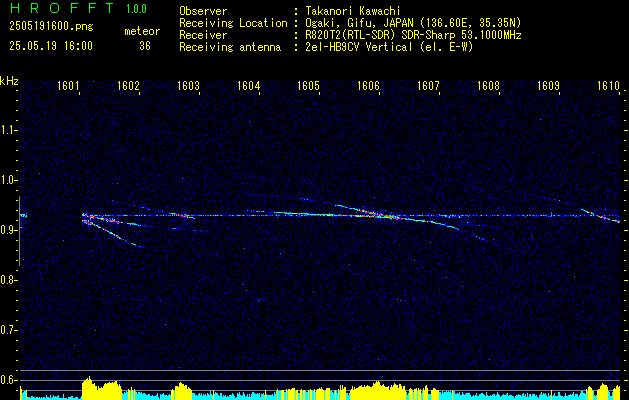Click the 1610 time marker
This screenshot has height=400, width=629.
[x=608, y=85]
